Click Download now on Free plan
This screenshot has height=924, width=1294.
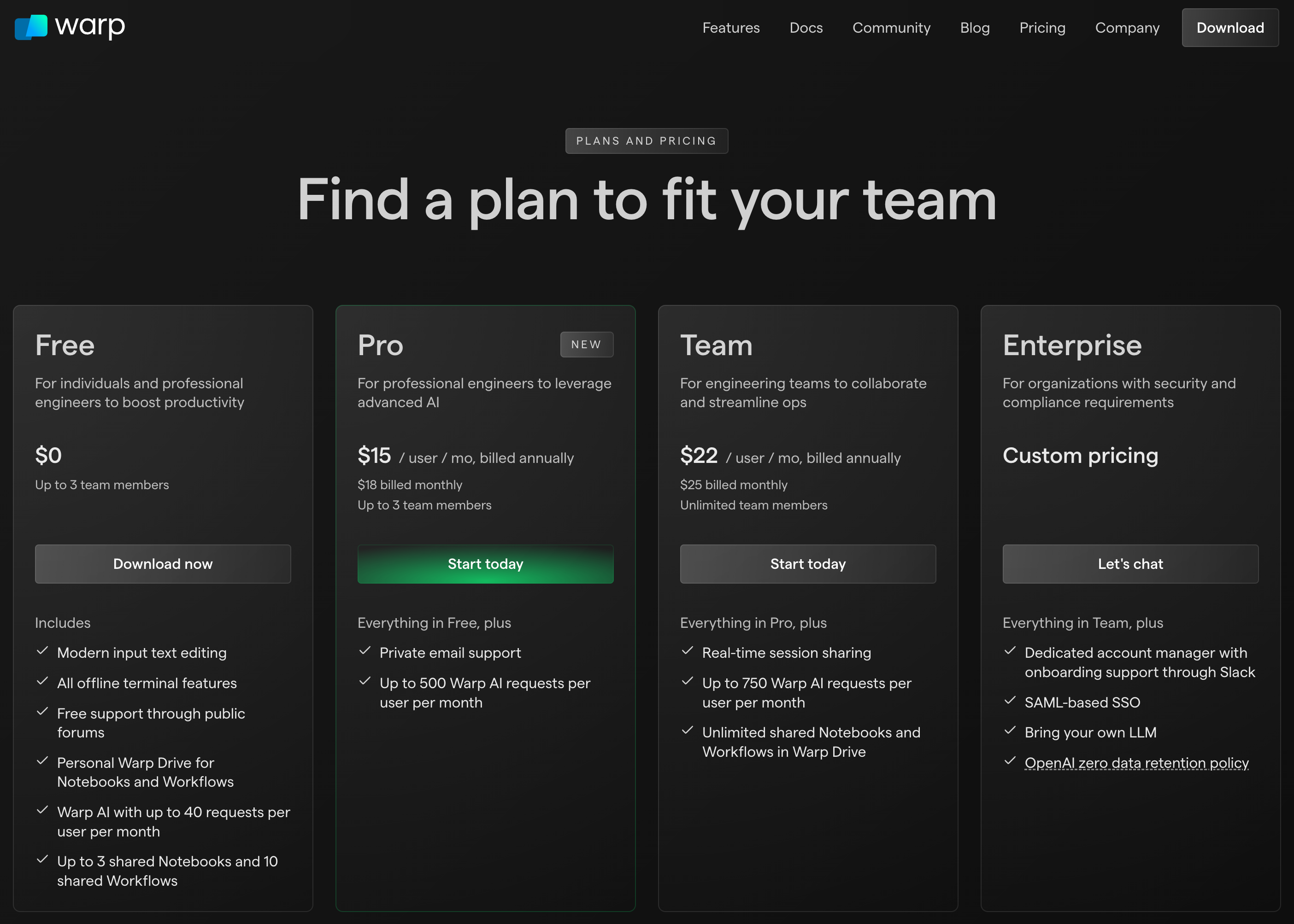tap(163, 564)
